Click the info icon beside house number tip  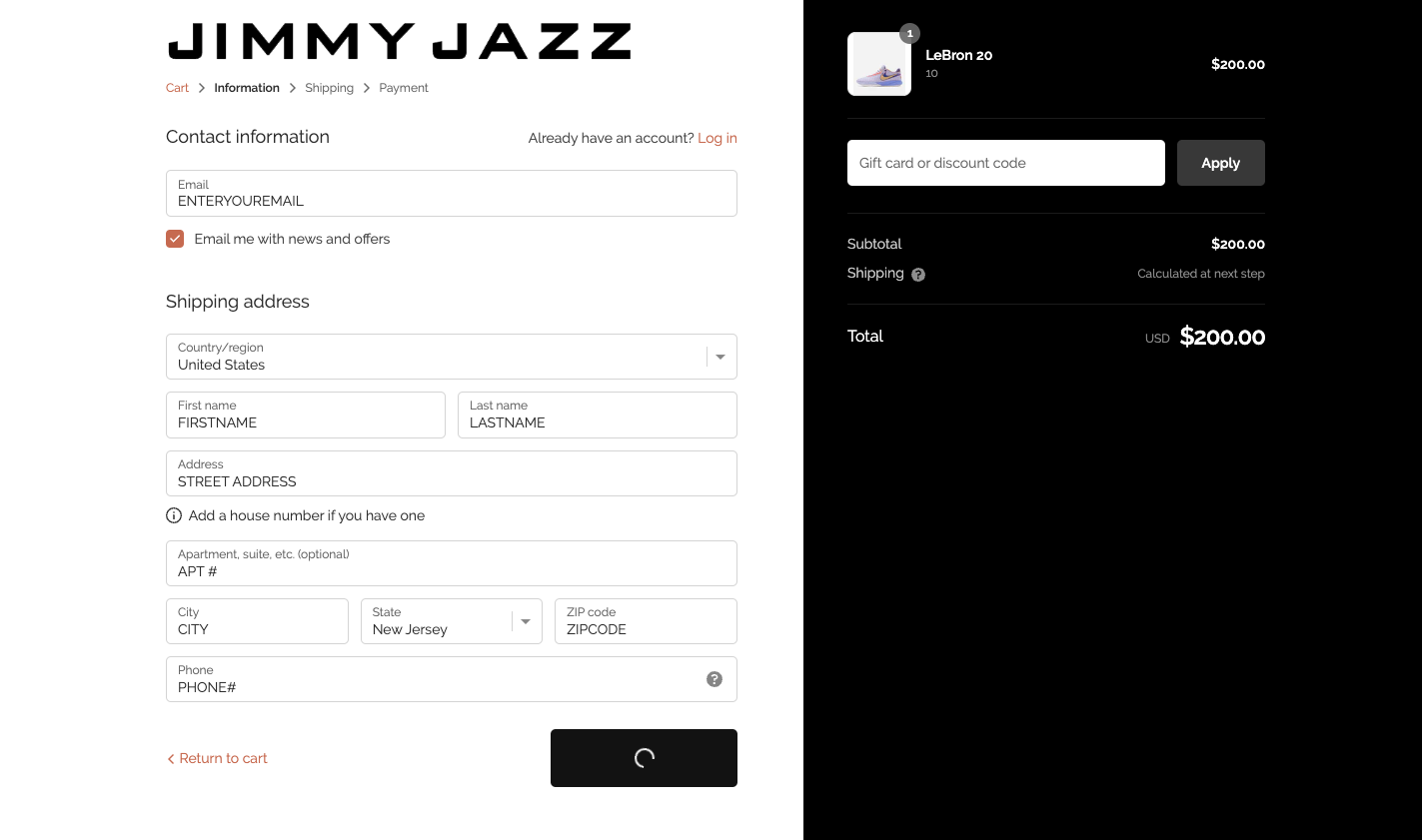pyautogui.click(x=174, y=515)
